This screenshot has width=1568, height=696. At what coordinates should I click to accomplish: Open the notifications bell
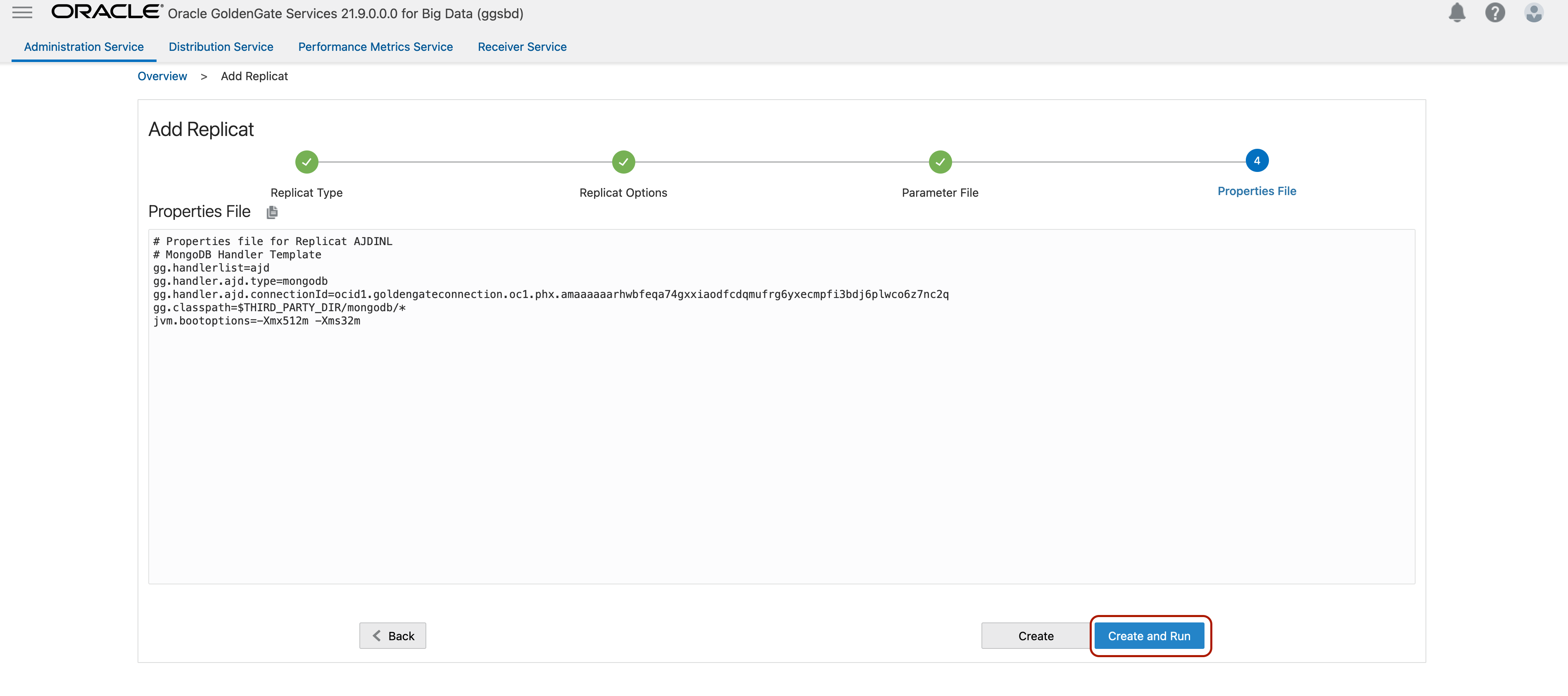click(1456, 13)
